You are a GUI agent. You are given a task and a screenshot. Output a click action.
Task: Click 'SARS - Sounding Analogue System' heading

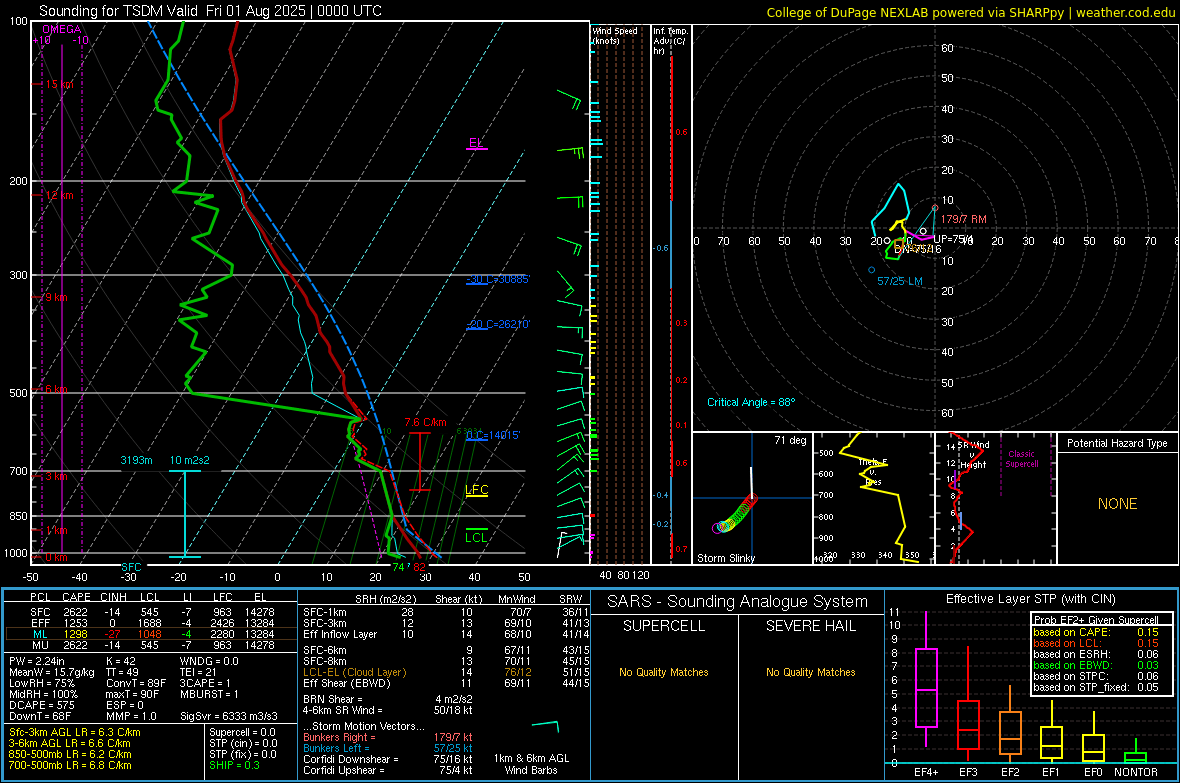[x=738, y=602]
